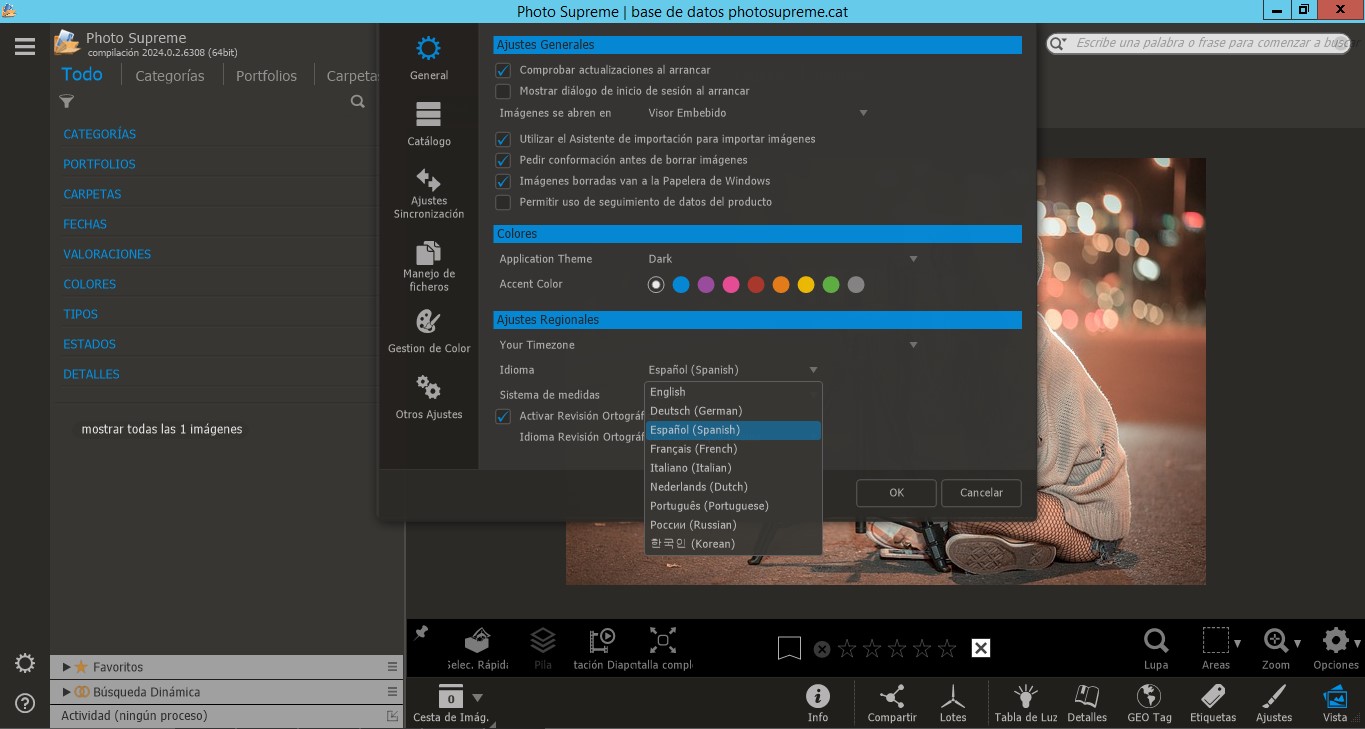Open Gestion de Color settings

(x=429, y=332)
